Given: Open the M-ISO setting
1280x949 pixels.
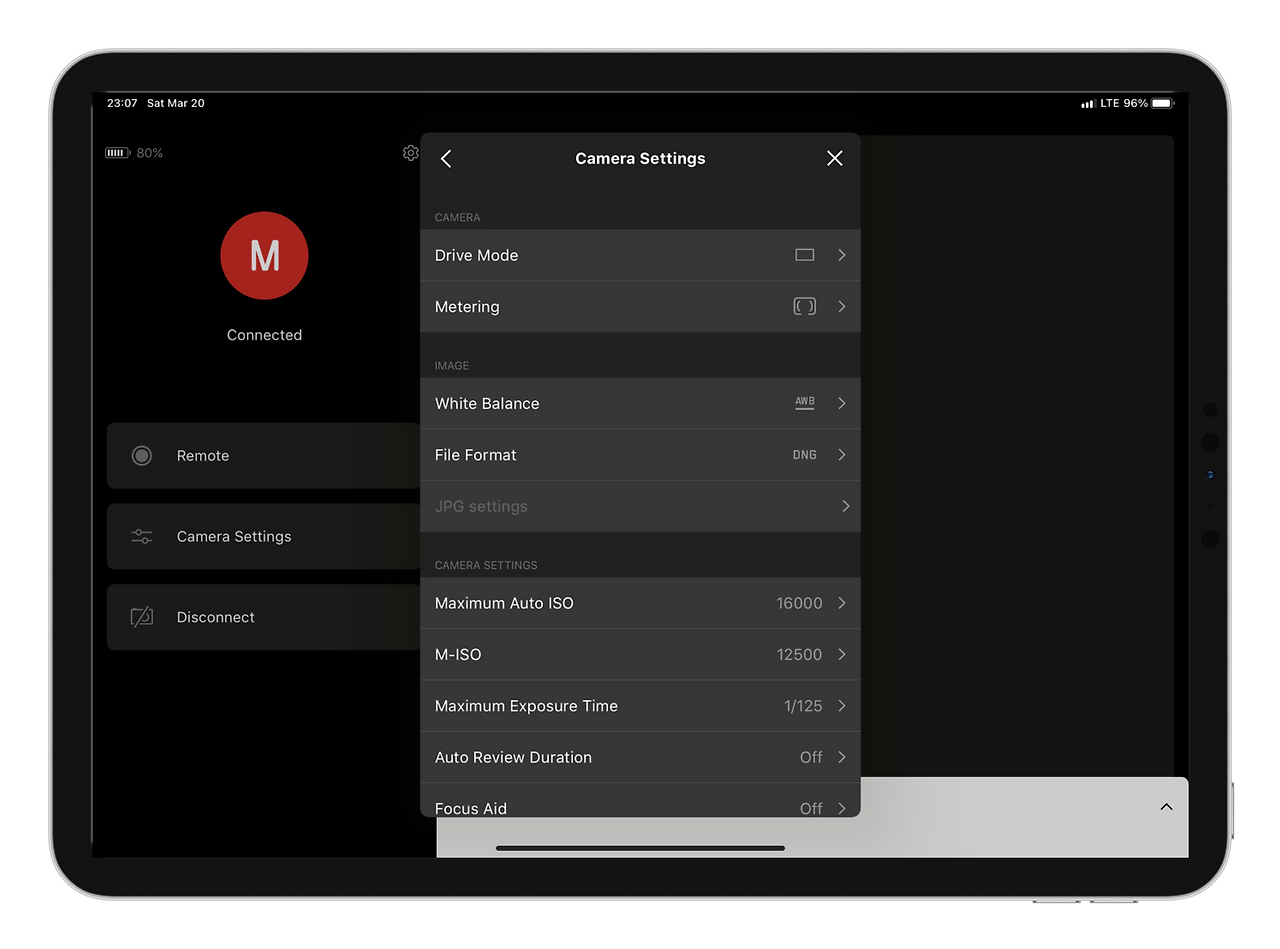Looking at the screenshot, I should [x=640, y=655].
